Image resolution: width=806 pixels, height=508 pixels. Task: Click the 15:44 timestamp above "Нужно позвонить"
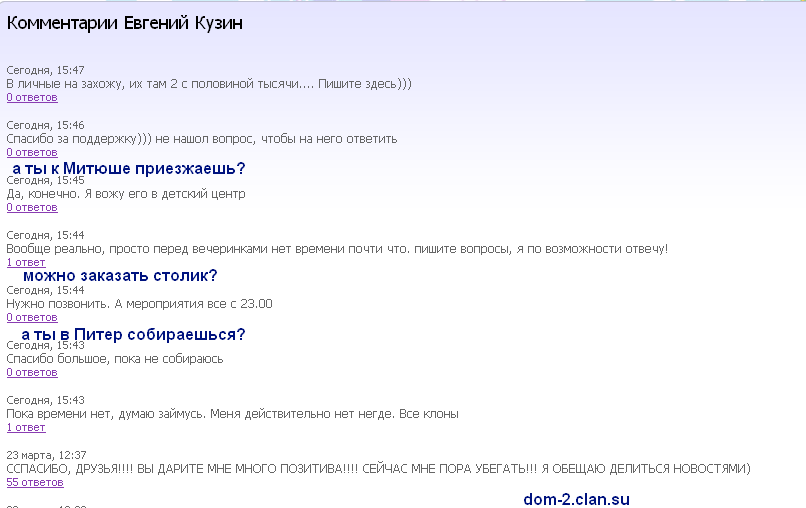pyautogui.click(x=45, y=290)
